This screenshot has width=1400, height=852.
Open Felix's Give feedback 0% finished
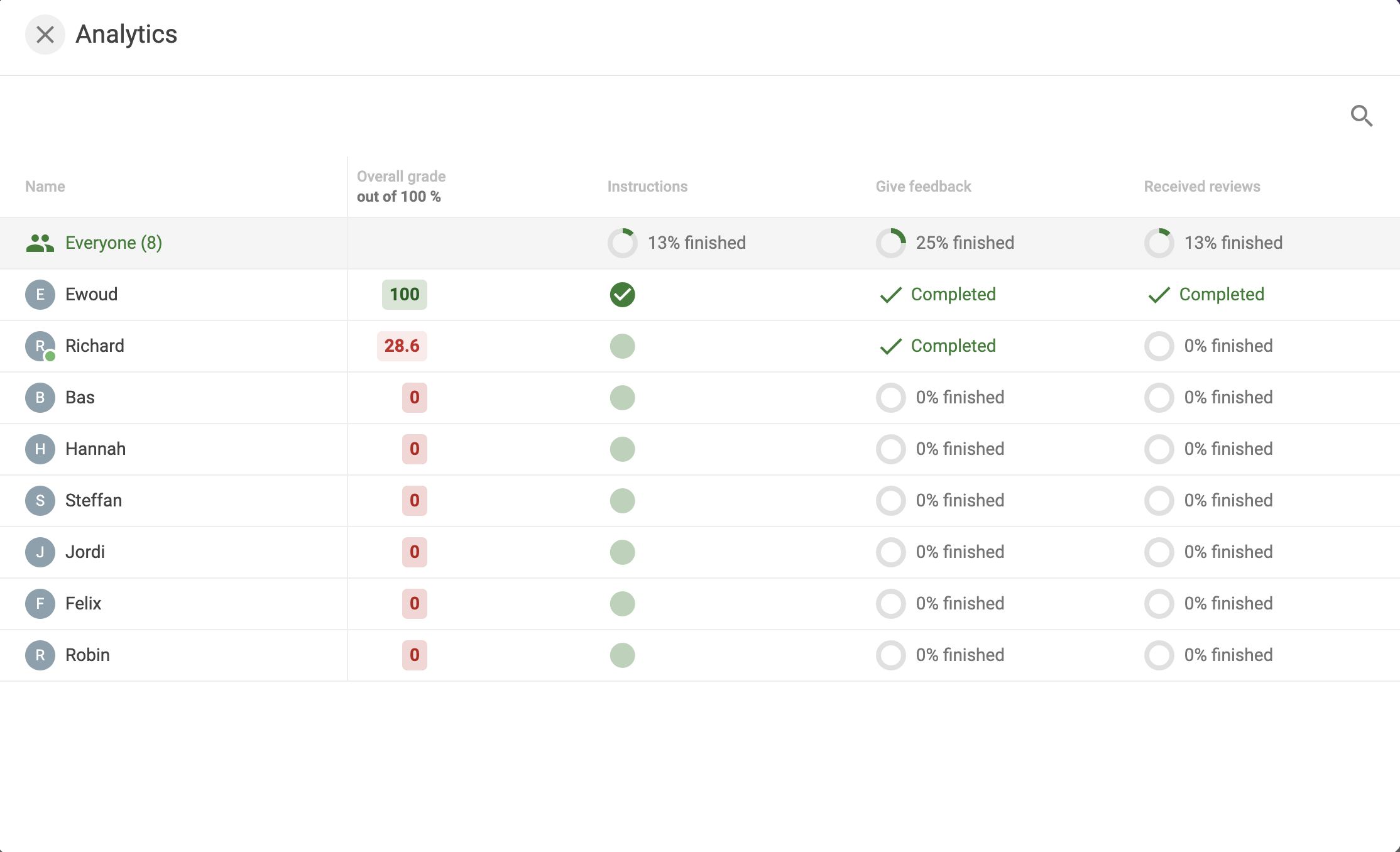click(x=940, y=604)
